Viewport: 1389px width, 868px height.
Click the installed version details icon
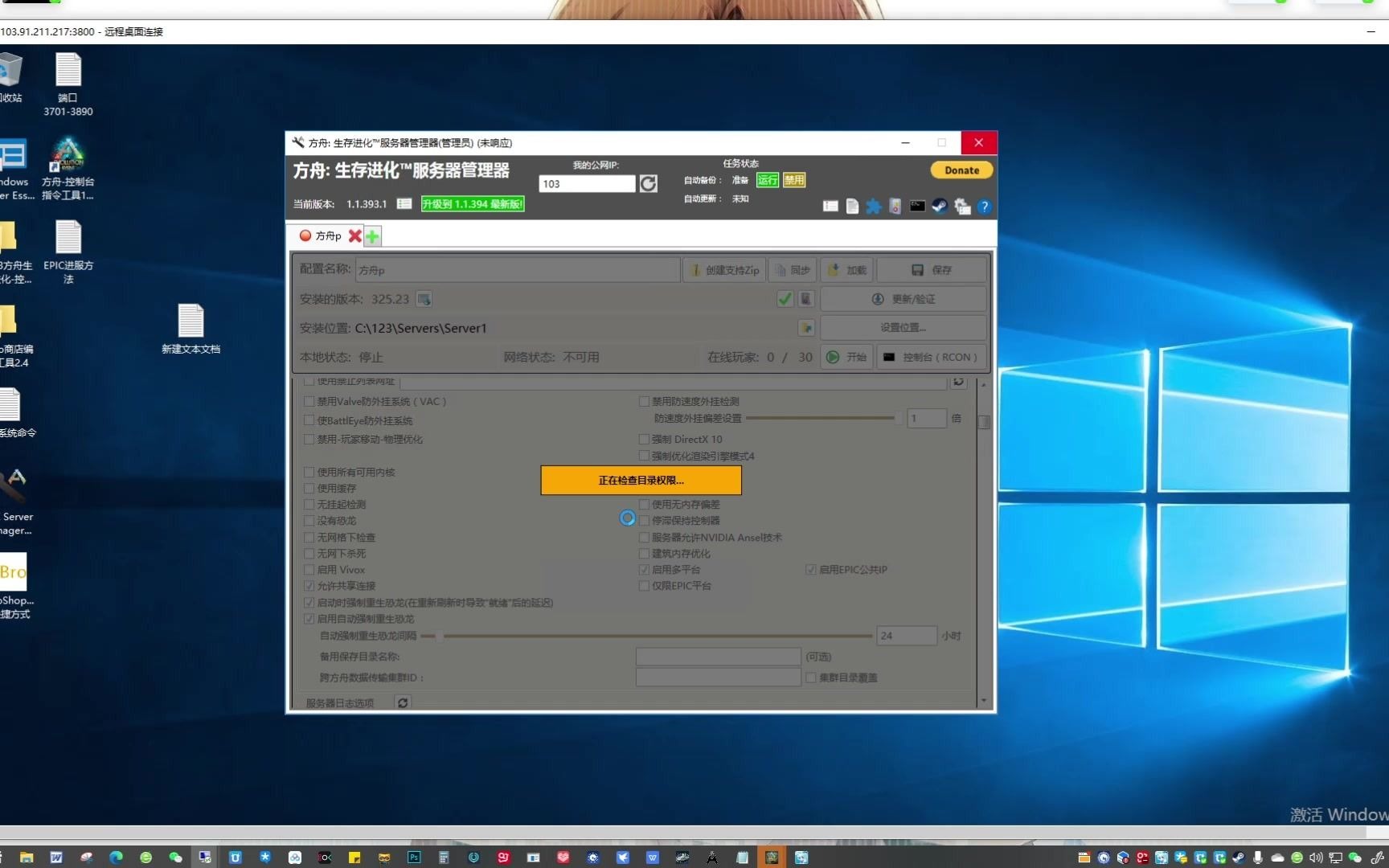point(424,299)
